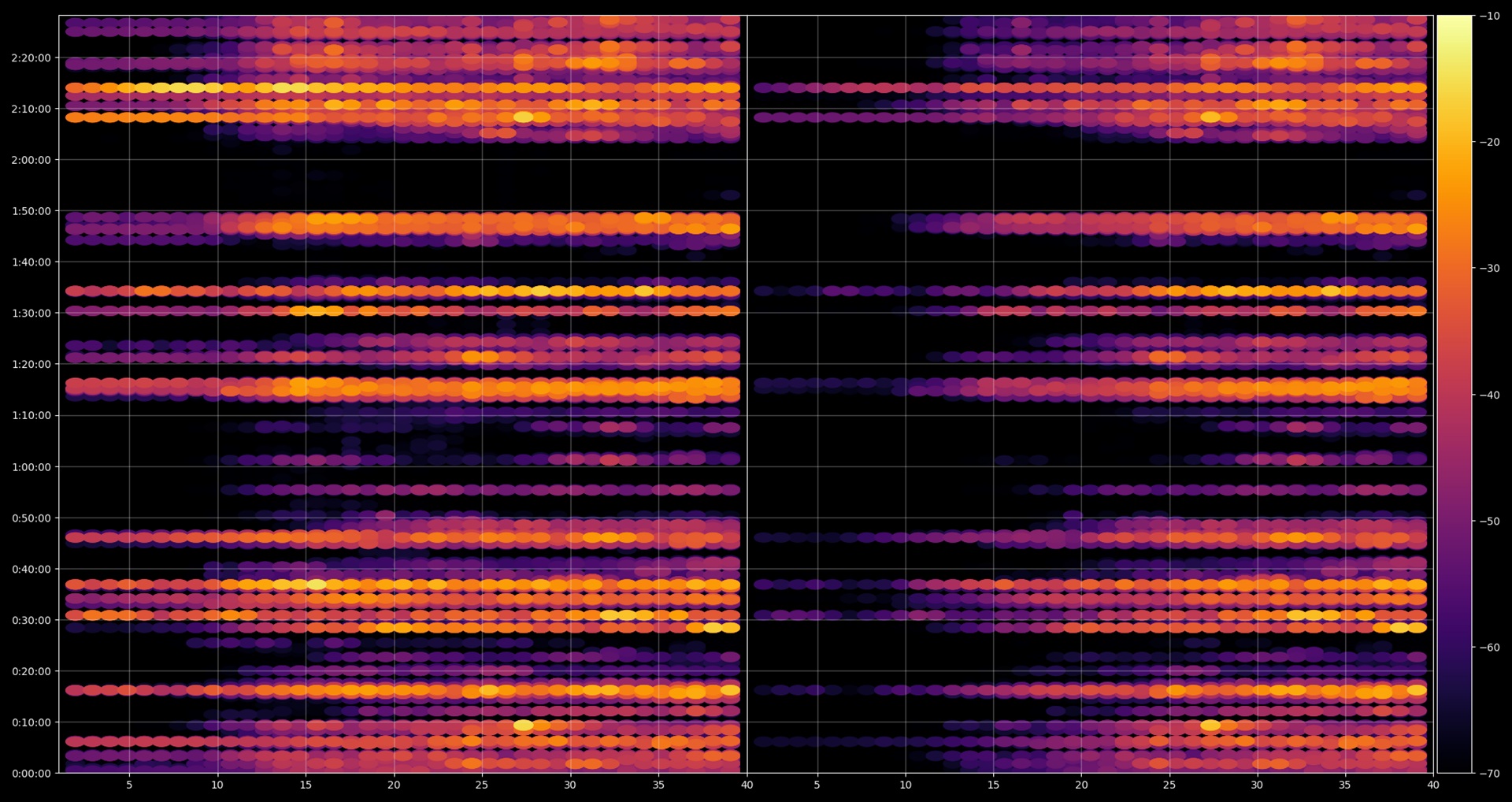Click the −30 colorbar scale value
The height and width of the screenshot is (802, 1512).
point(1490,269)
